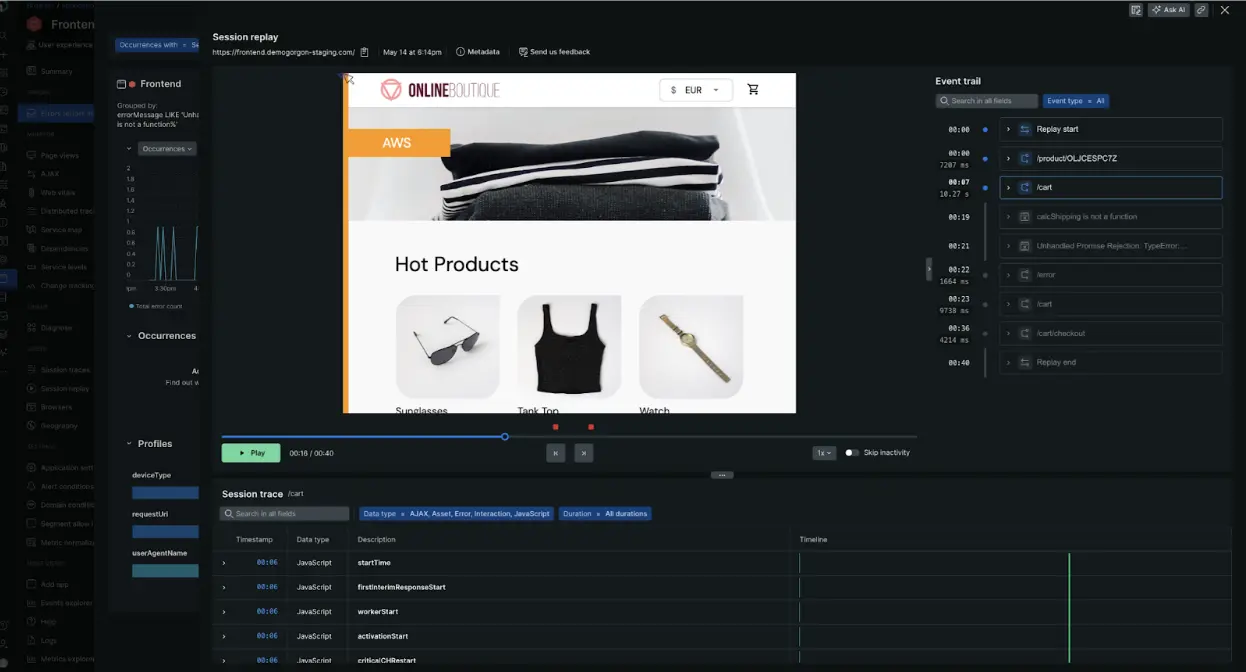
Task: Click the shopping cart icon in replay
Action: (753, 90)
